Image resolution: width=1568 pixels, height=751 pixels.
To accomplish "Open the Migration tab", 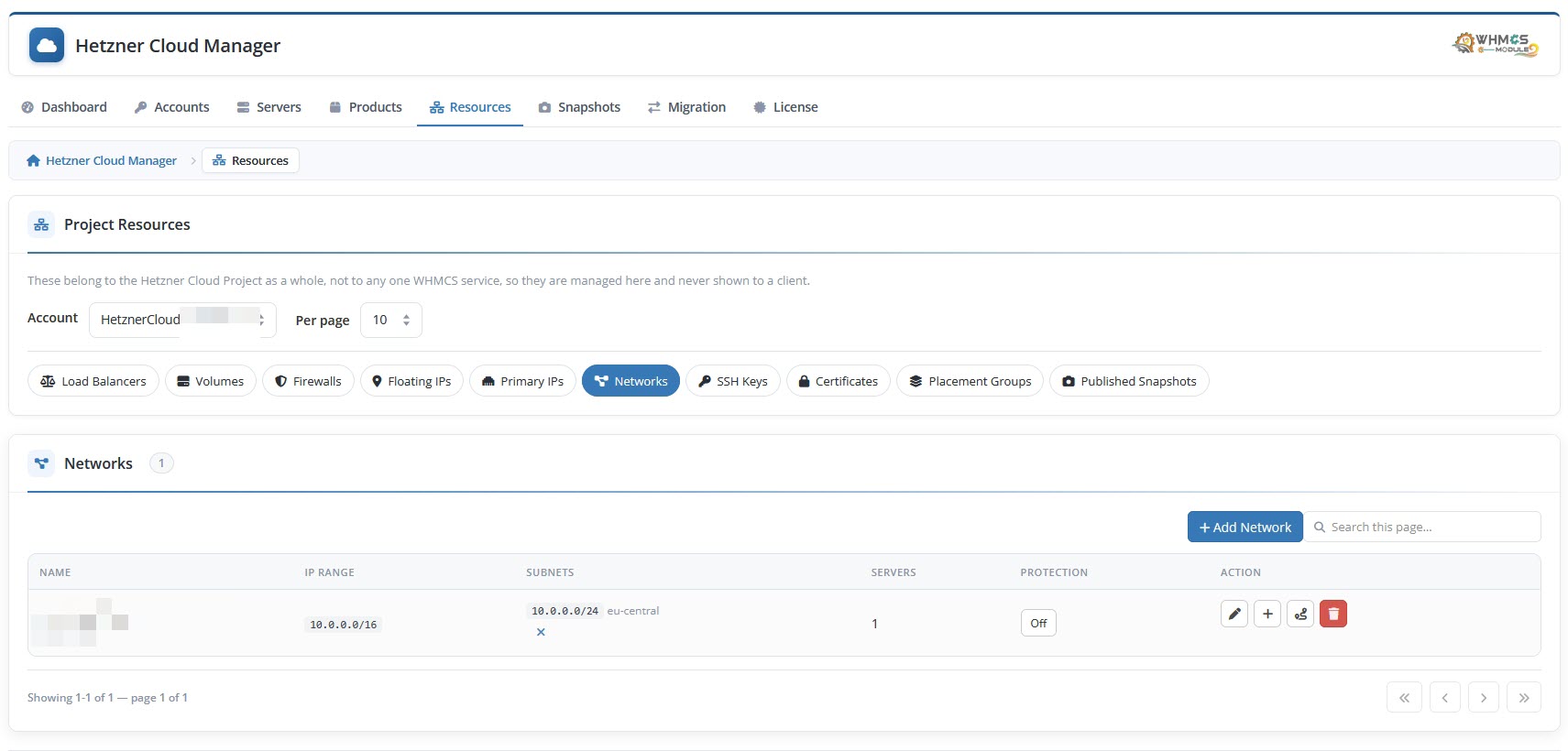I will pyautogui.click(x=686, y=107).
